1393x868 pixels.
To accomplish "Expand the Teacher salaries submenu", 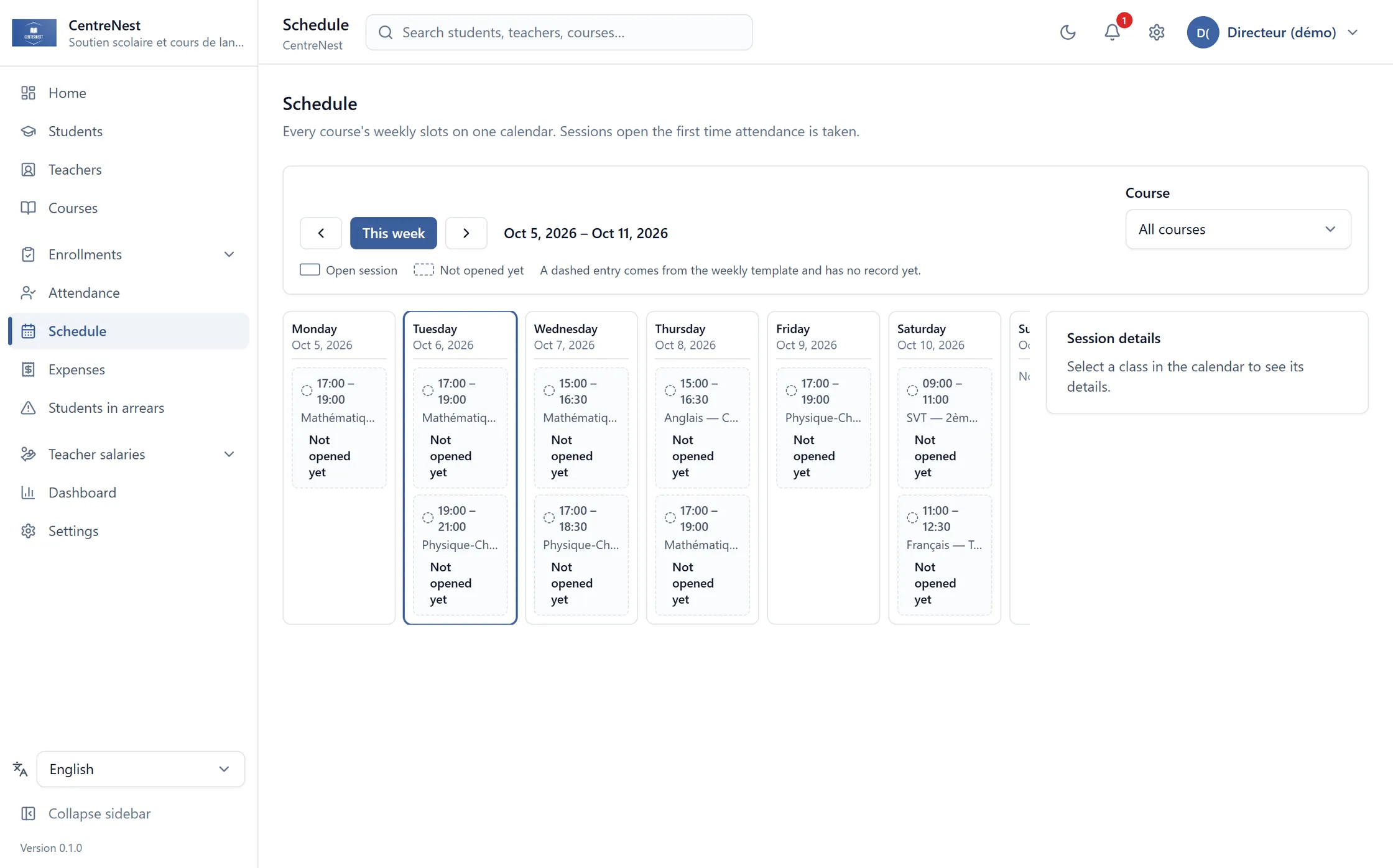I will (x=229, y=455).
